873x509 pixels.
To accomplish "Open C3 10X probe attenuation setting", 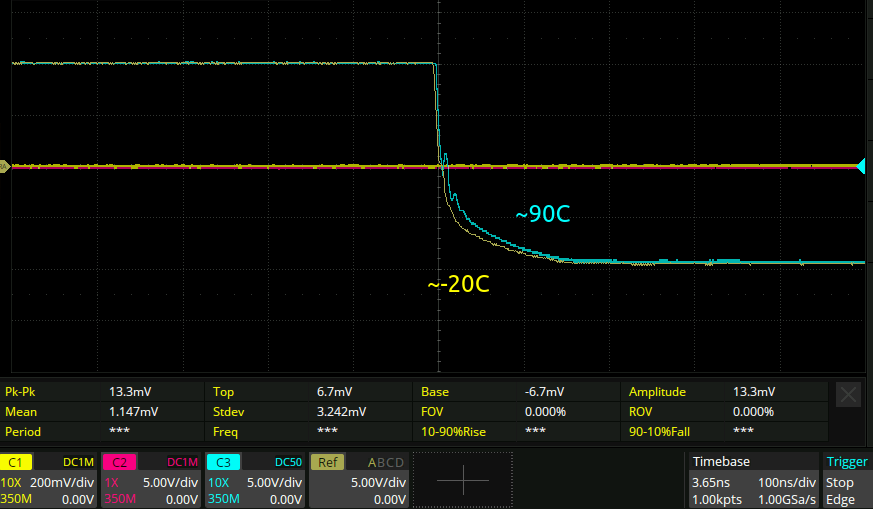I will click(218, 481).
